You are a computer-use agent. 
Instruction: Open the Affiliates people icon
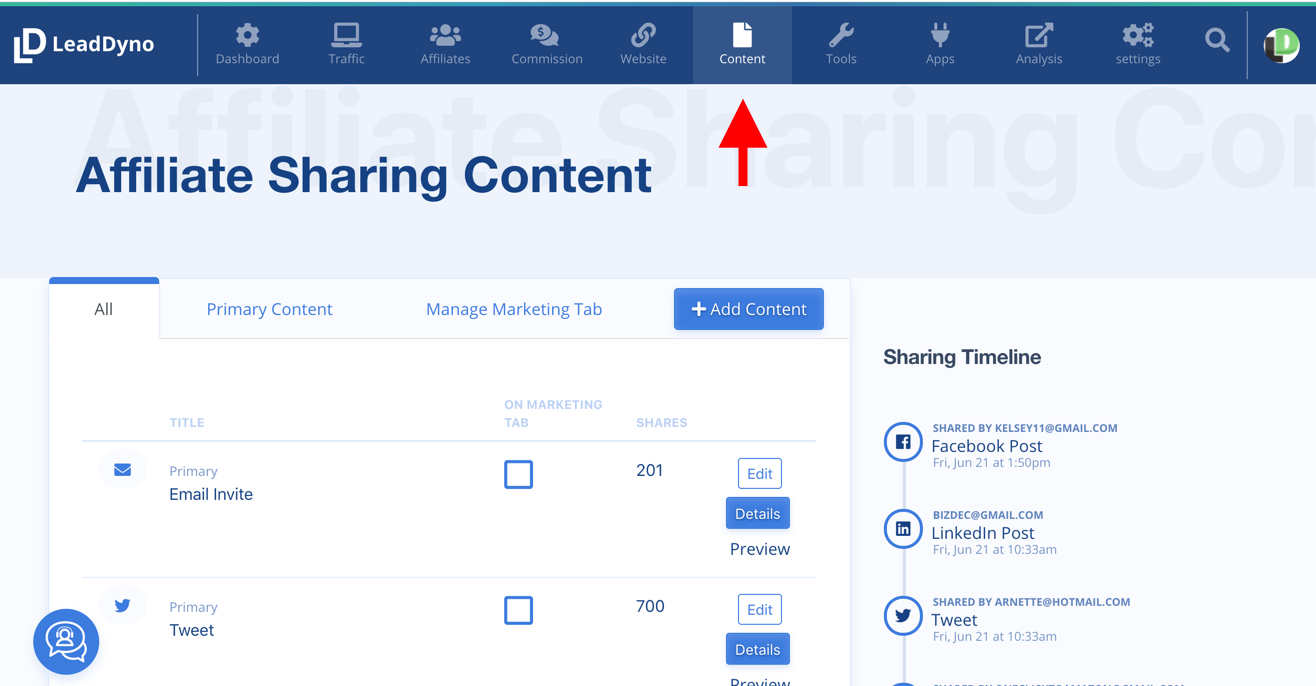(445, 36)
